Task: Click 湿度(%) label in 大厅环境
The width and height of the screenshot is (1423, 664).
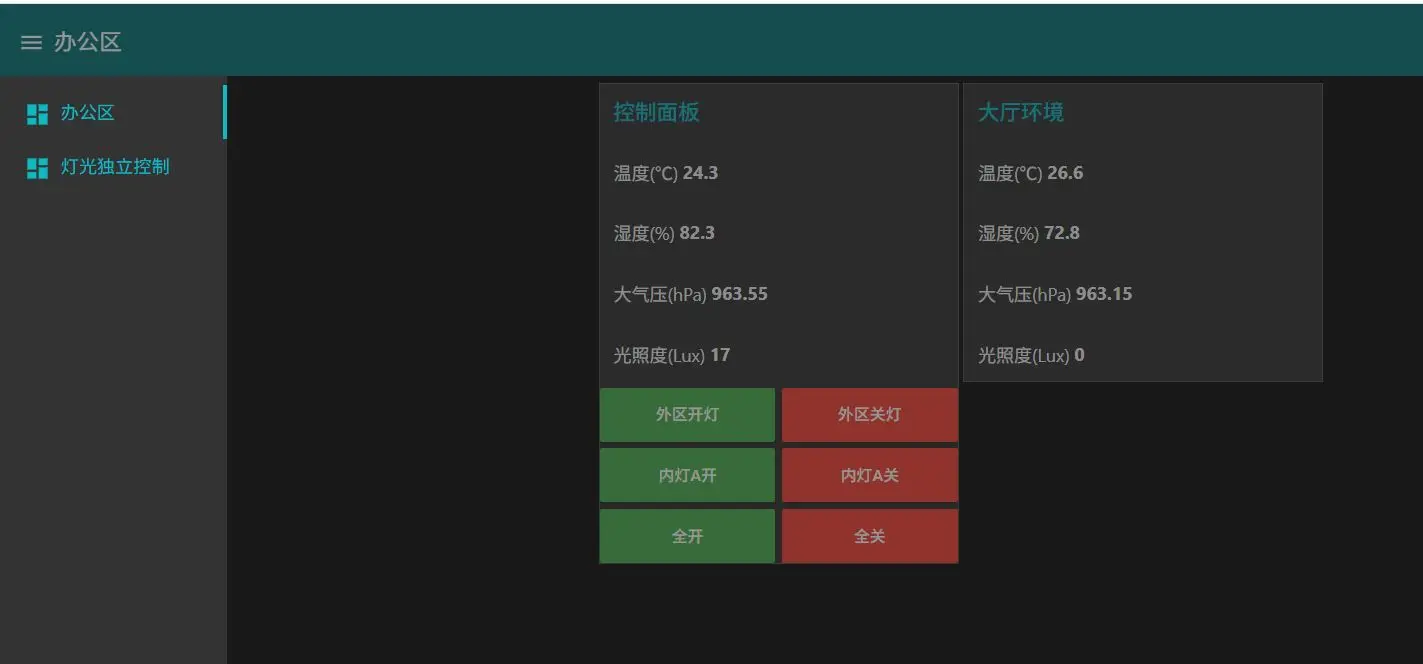Action: 1009,234
